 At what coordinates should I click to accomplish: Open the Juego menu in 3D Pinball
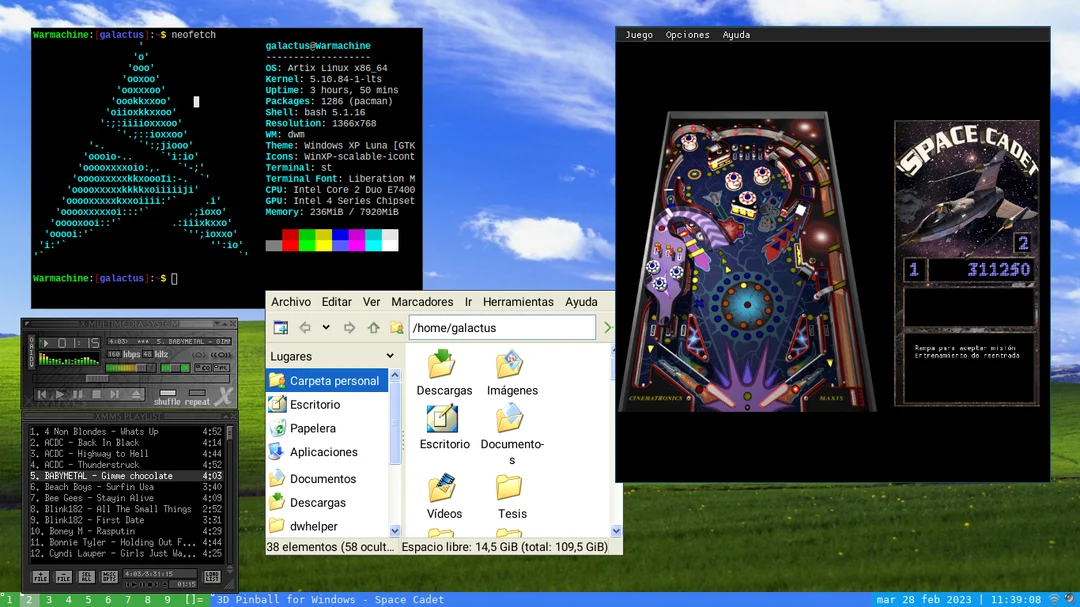[x=638, y=34]
